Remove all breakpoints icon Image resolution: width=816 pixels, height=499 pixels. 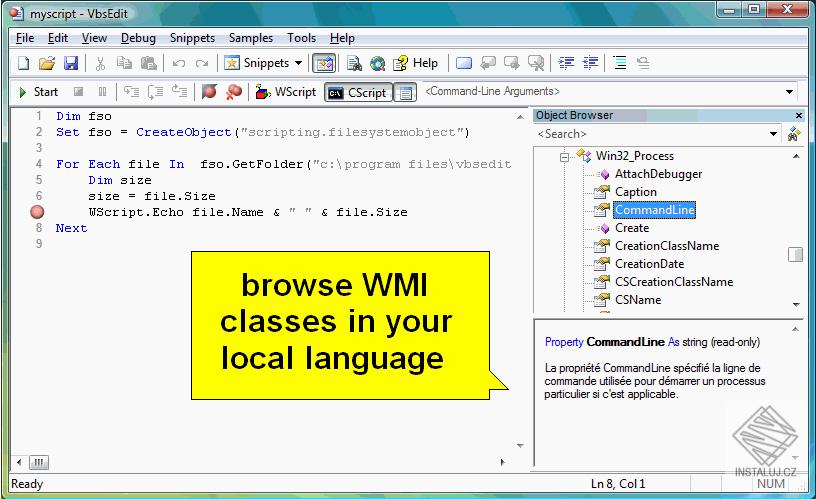pyautogui.click(x=234, y=92)
